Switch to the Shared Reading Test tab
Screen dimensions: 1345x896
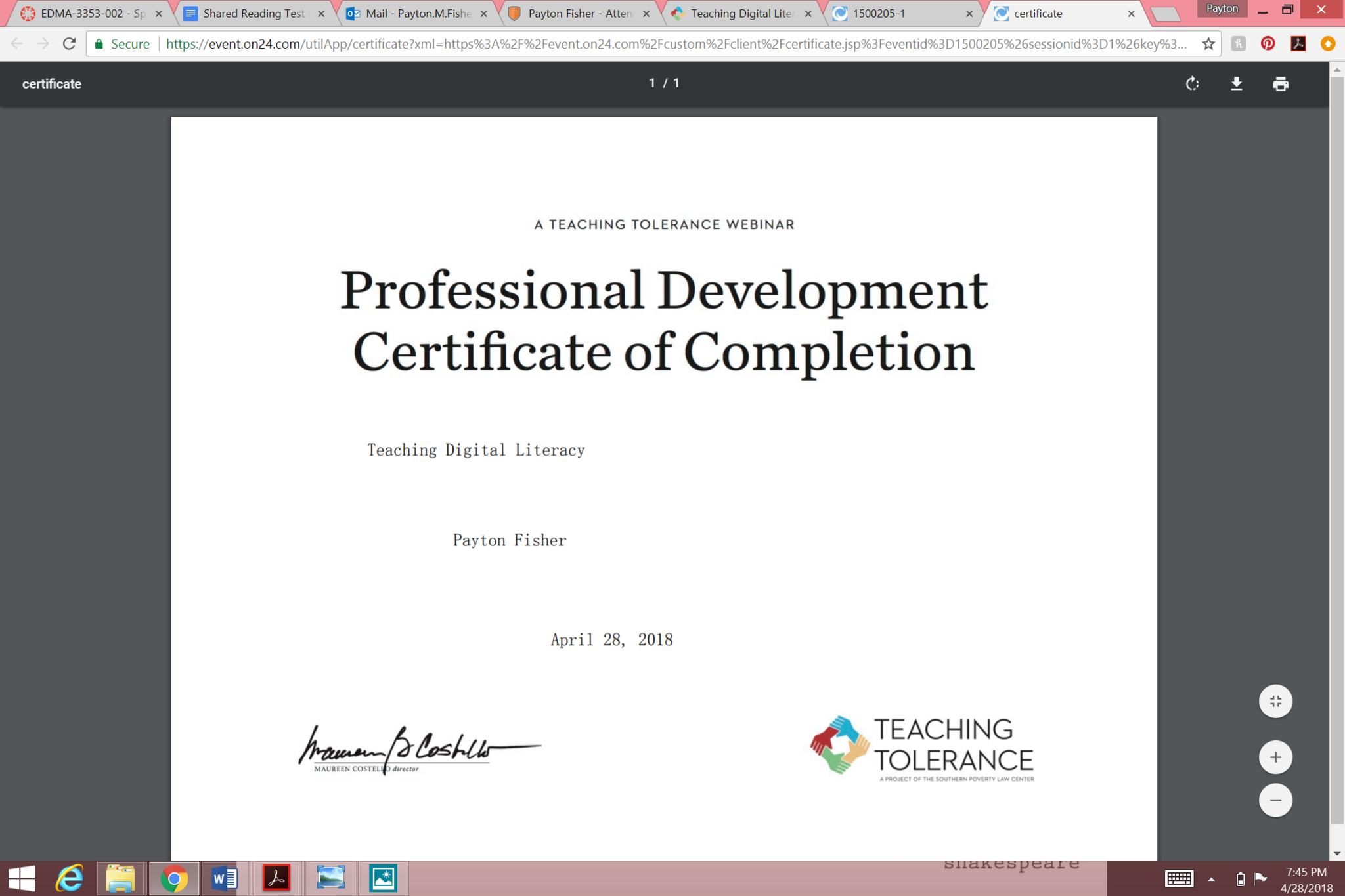253,14
